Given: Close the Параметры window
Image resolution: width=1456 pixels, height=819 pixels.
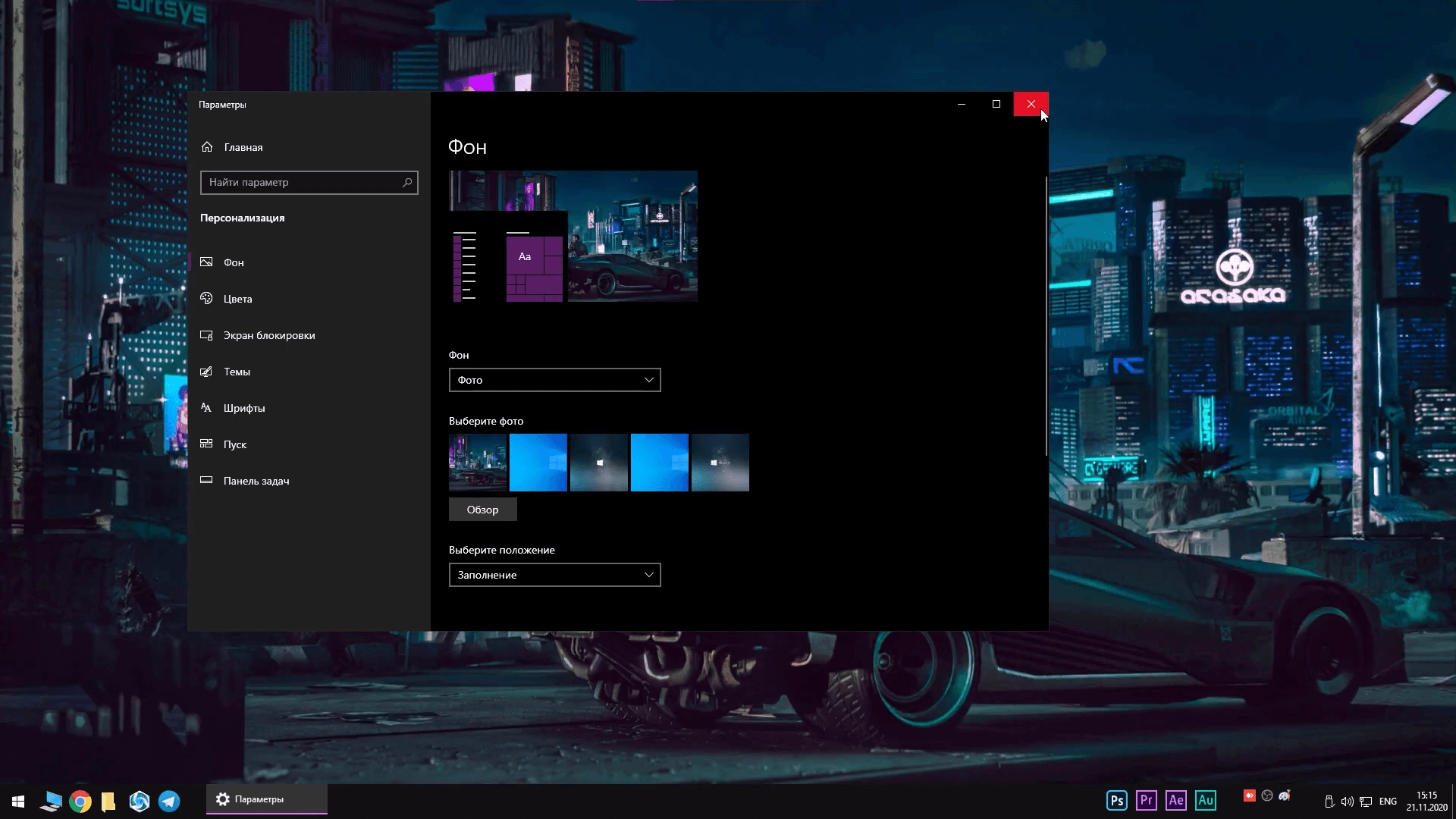Looking at the screenshot, I should pyautogui.click(x=1031, y=104).
